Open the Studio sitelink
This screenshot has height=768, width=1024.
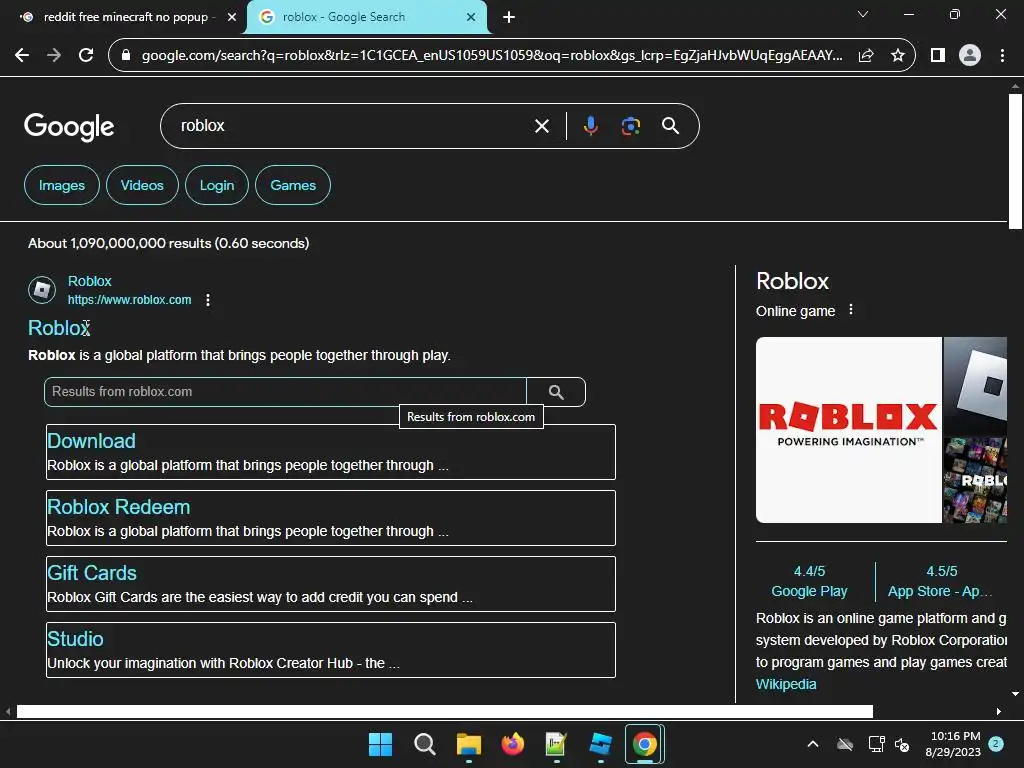tap(75, 639)
